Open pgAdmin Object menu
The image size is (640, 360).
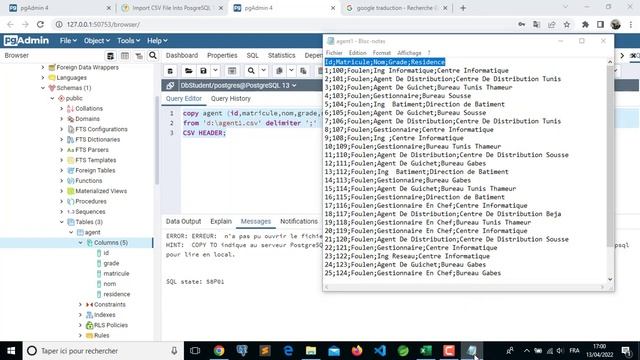coord(97,40)
